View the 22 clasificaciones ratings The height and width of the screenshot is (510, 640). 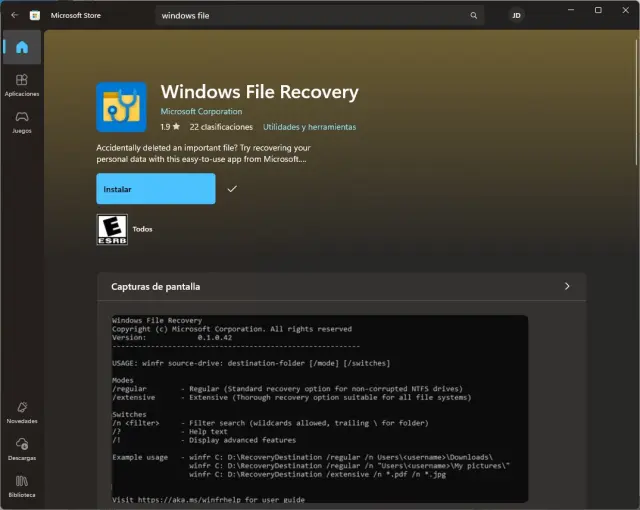pyautogui.click(x=220, y=127)
